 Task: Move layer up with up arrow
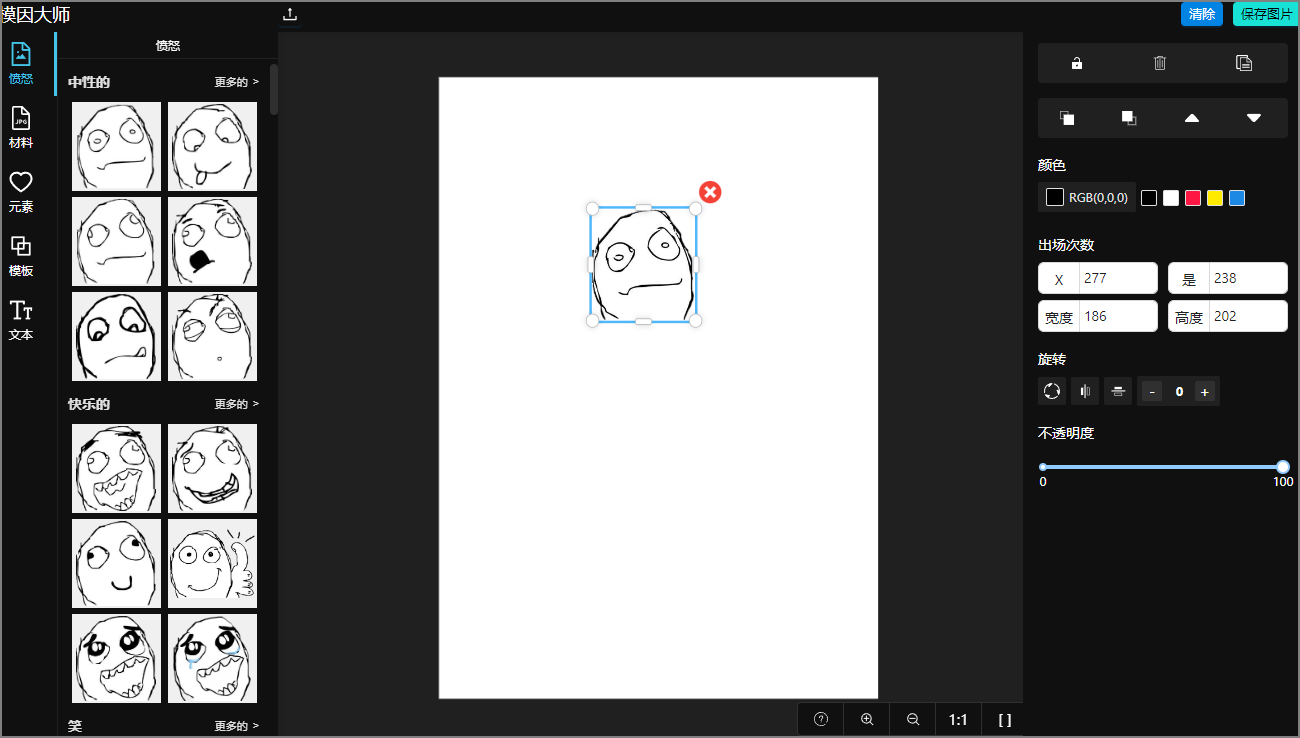tap(1192, 118)
